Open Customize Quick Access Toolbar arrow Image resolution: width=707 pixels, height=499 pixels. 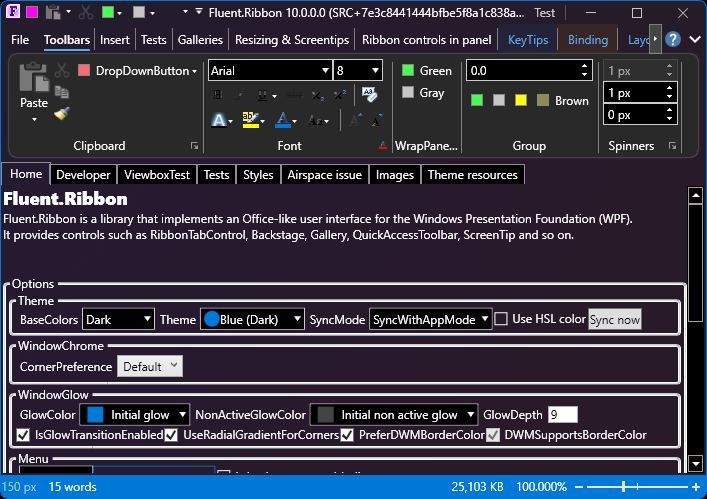click(199, 12)
